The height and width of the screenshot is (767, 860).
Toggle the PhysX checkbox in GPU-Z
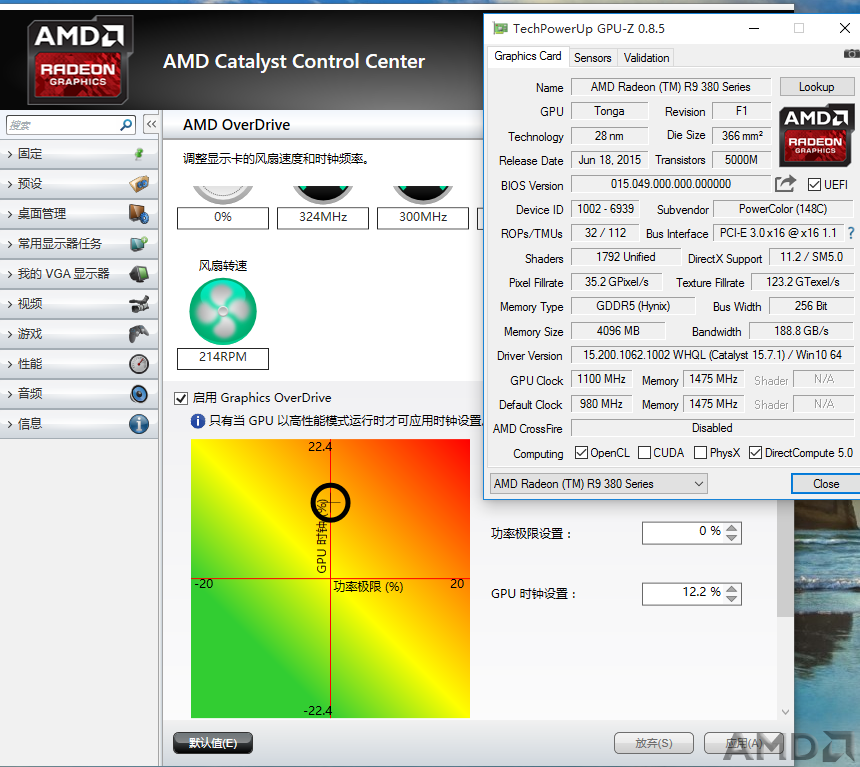[700, 453]
